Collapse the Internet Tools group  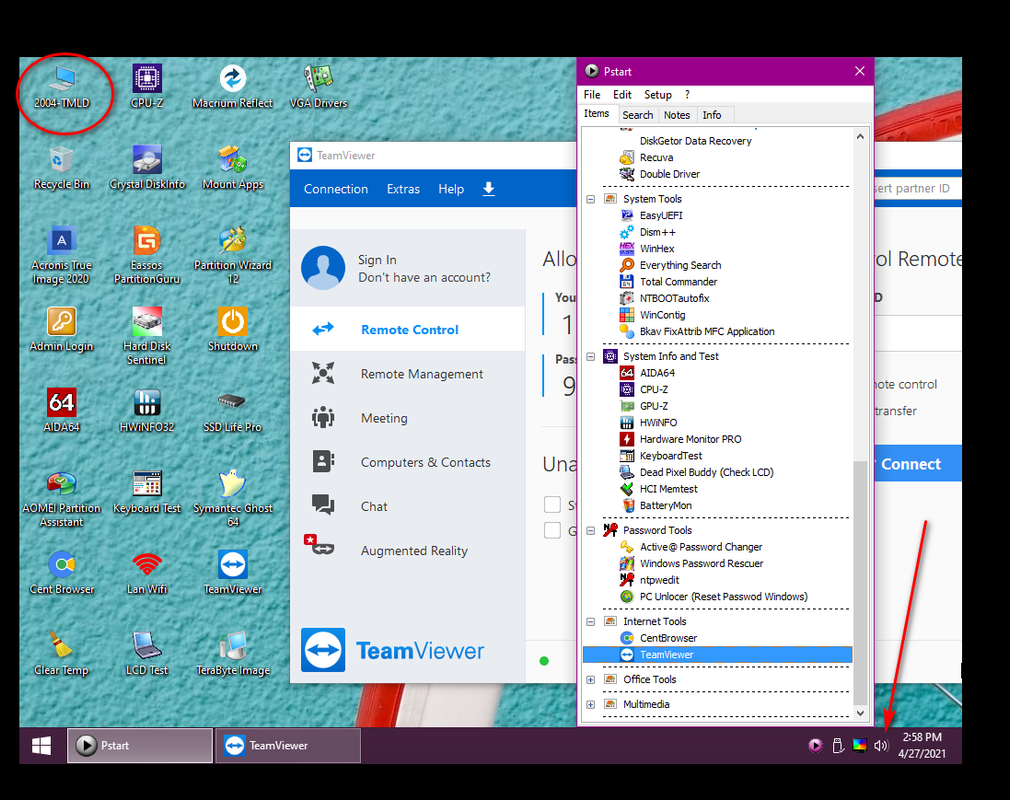[x=591, y=622]
